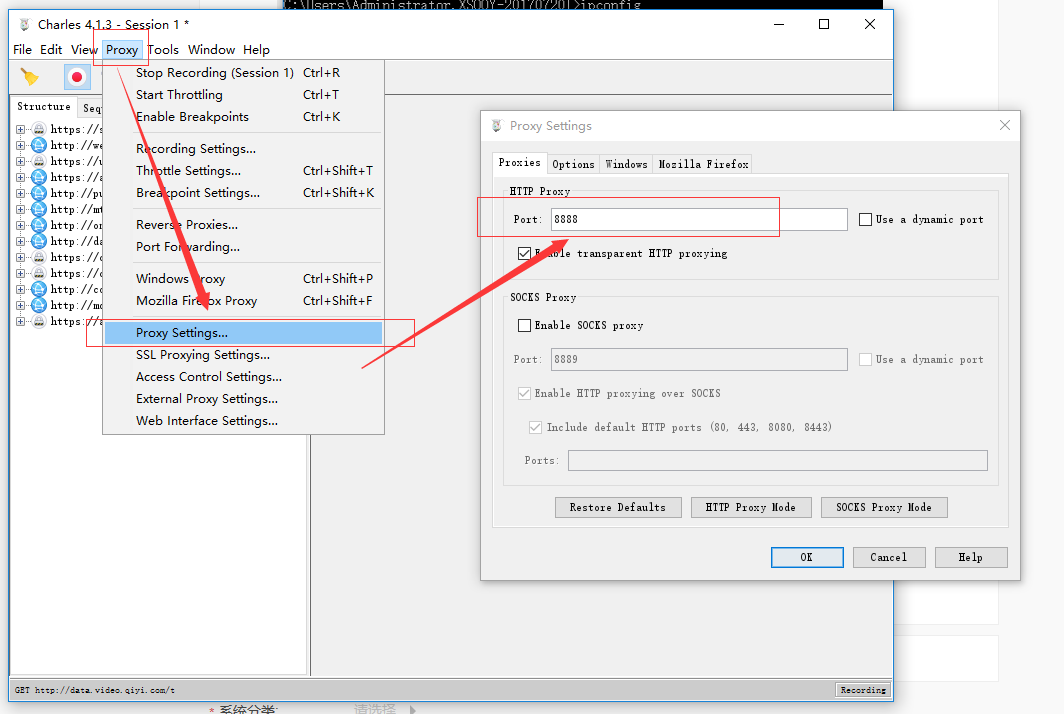Click the padlock icon beside https://u

pos(39,161)
